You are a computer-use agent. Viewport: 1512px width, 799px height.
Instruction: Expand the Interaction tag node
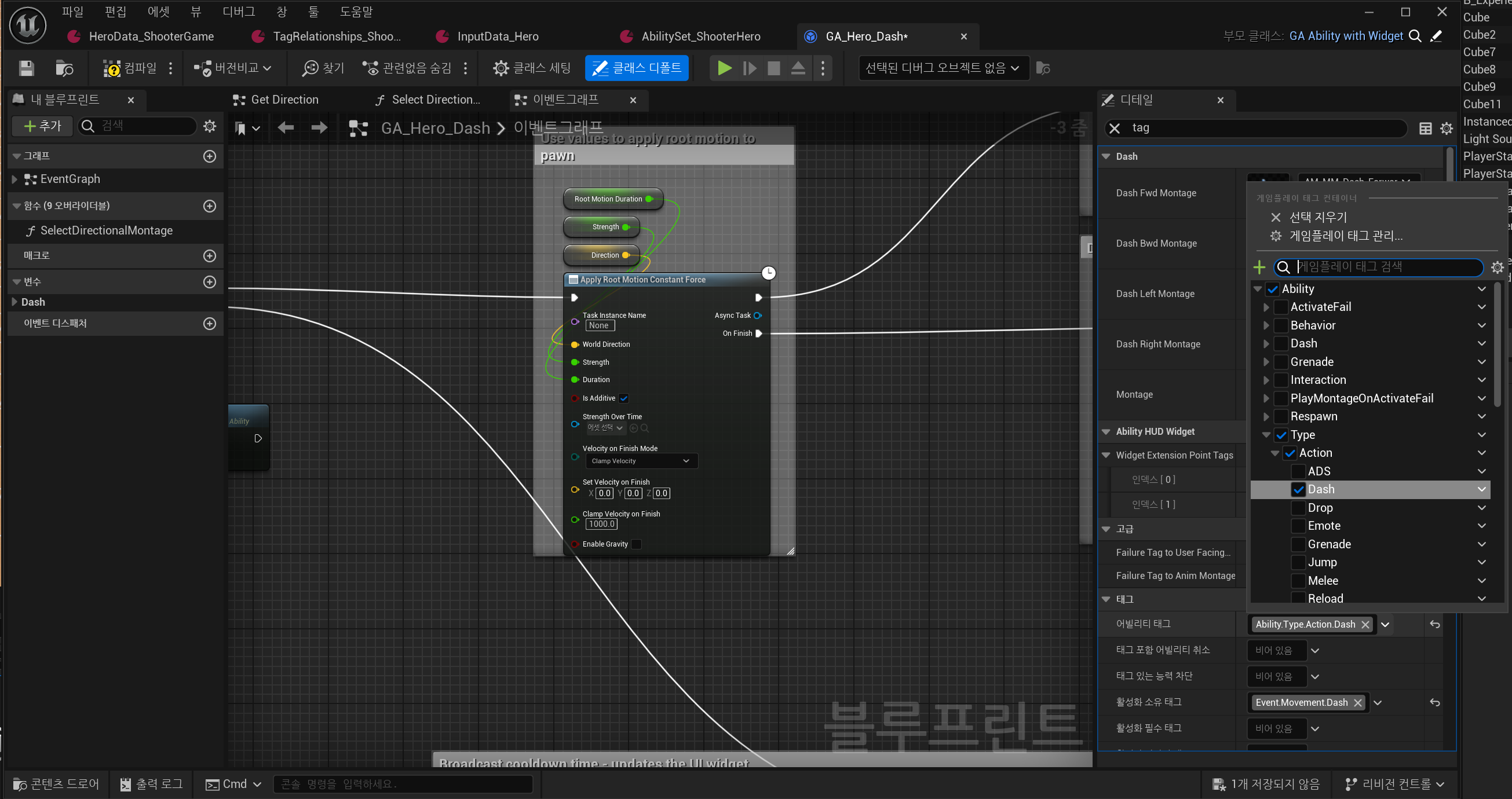point(1266,380)
